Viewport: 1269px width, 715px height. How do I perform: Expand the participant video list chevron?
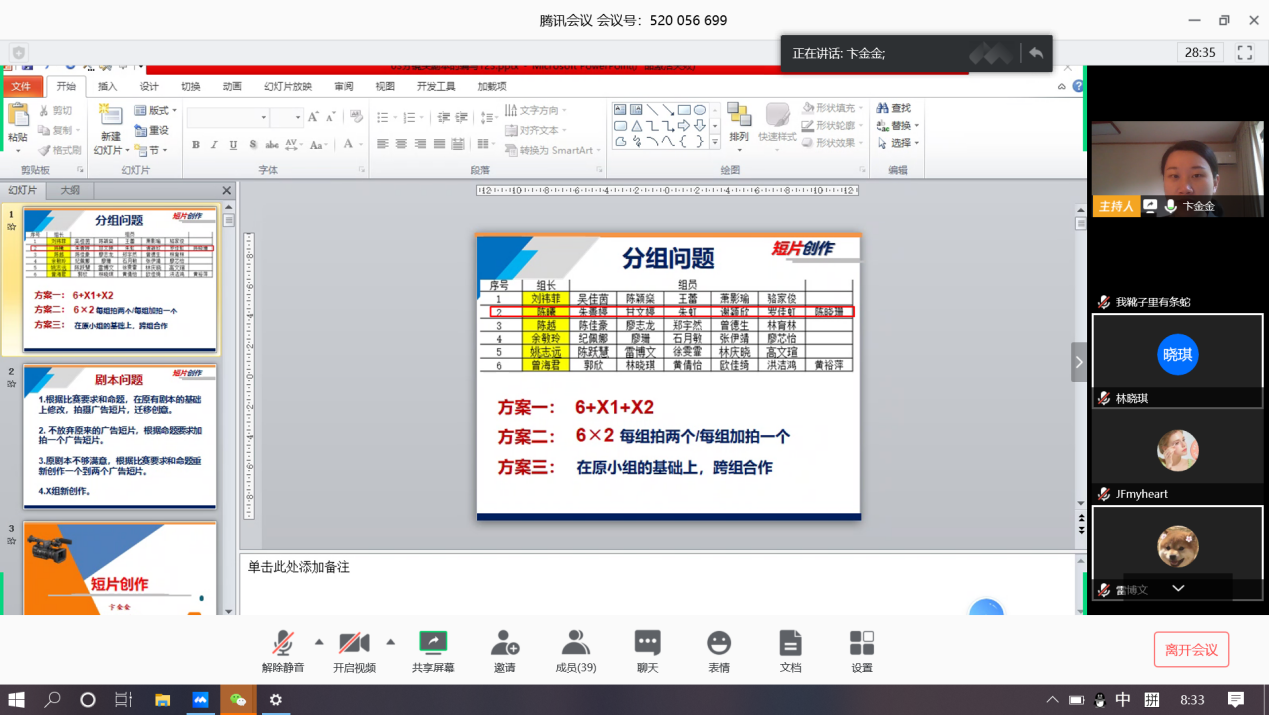(x=1178, y=588)
